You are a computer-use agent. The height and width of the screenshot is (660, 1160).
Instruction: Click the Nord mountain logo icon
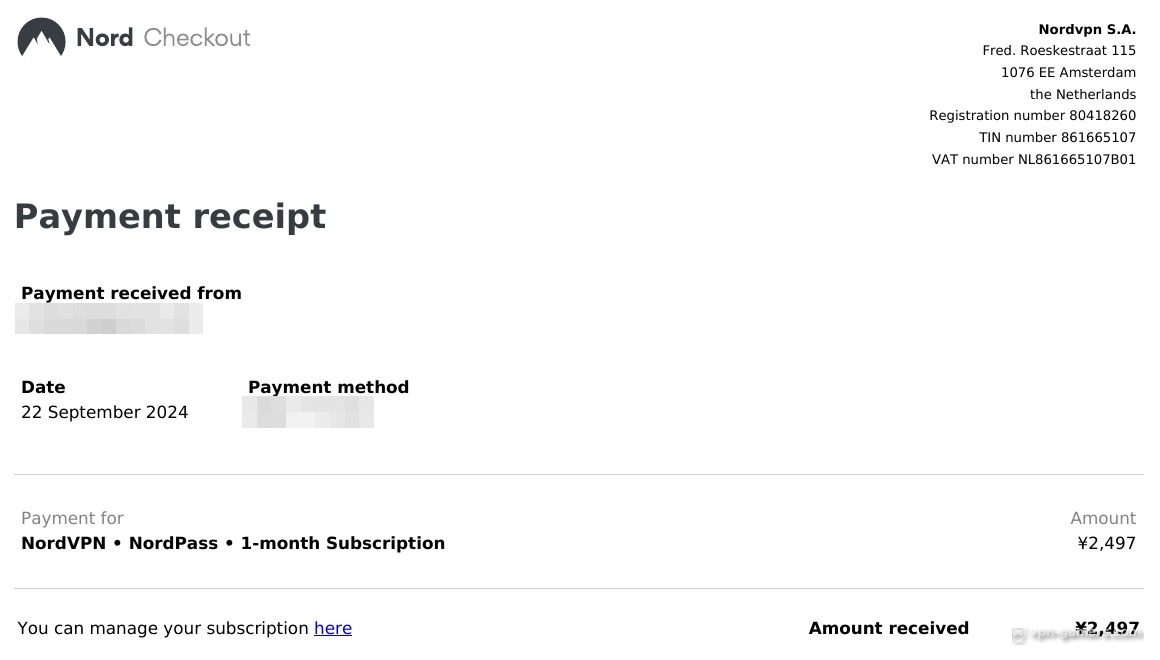[x=41, y=37]
